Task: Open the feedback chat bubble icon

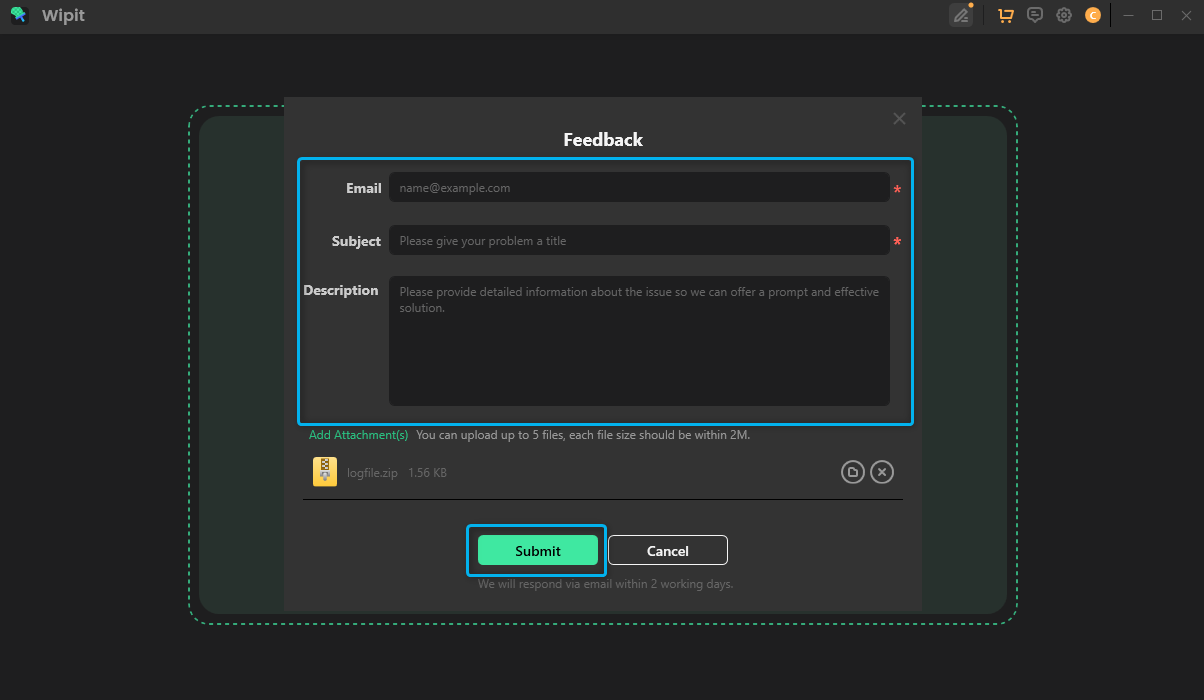Action: 1034,15
